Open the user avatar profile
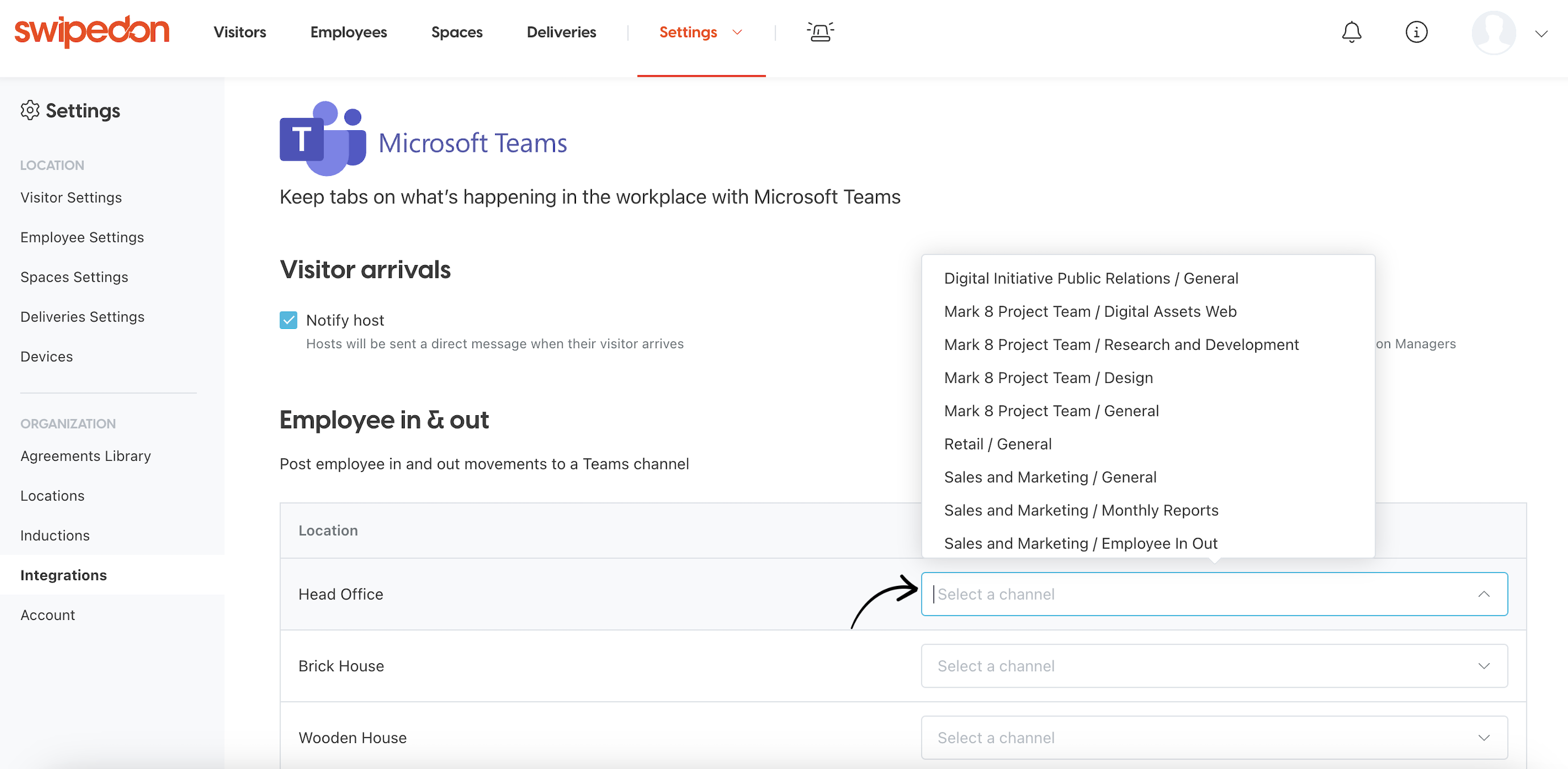Screen dimensions: 1568x769 (1494, 33)
